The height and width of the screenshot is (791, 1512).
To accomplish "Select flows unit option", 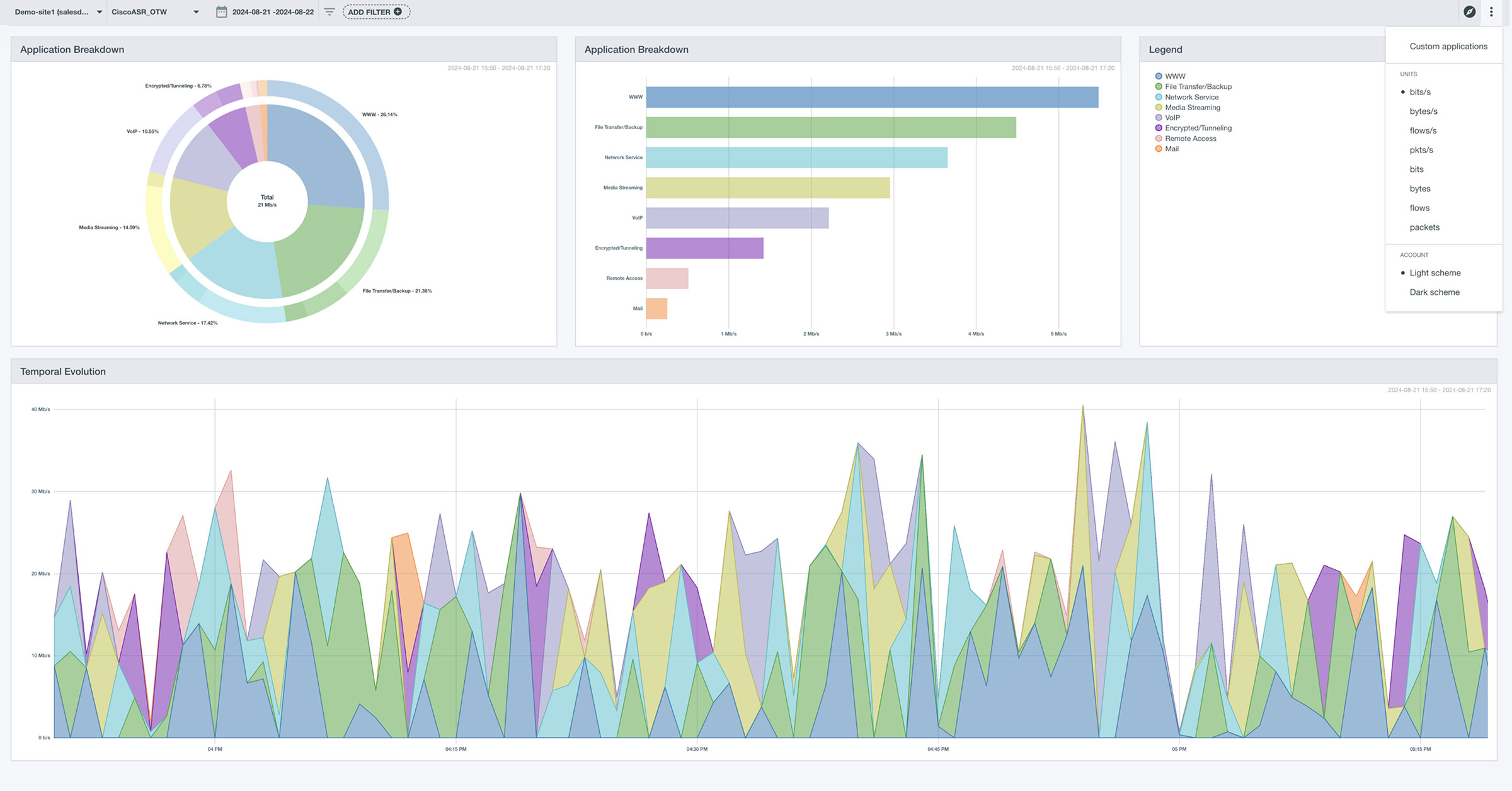I will pos(1419,208).
